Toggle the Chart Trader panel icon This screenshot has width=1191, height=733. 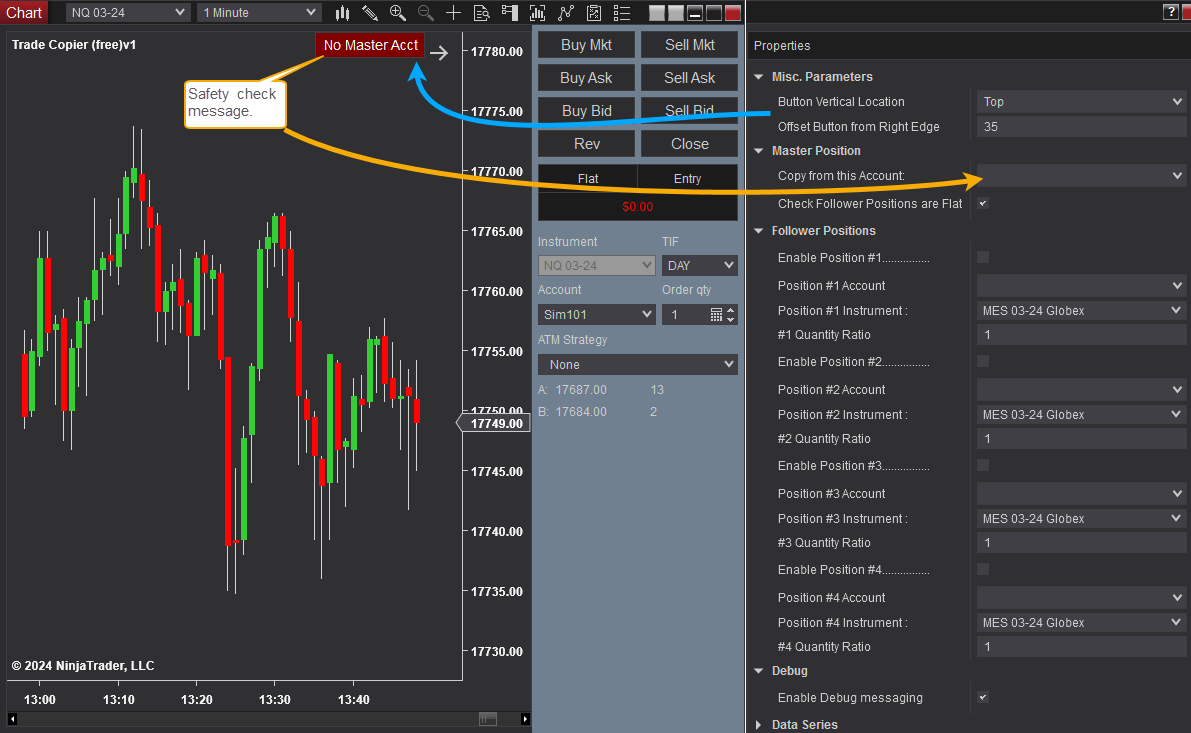click(510, 13)
